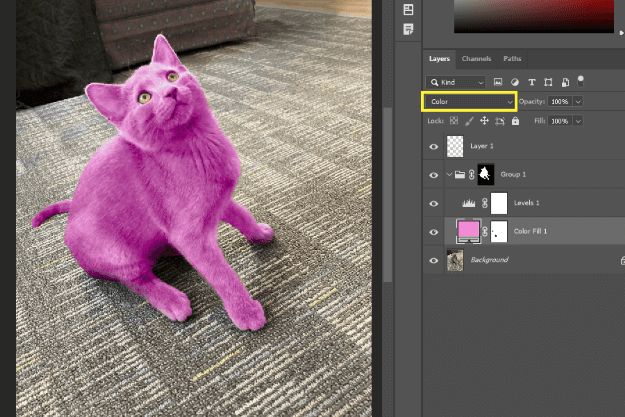
Task: Select the Levels 1 white mask thumbnail
Action: pyautogui.click(x=499, y=203)
